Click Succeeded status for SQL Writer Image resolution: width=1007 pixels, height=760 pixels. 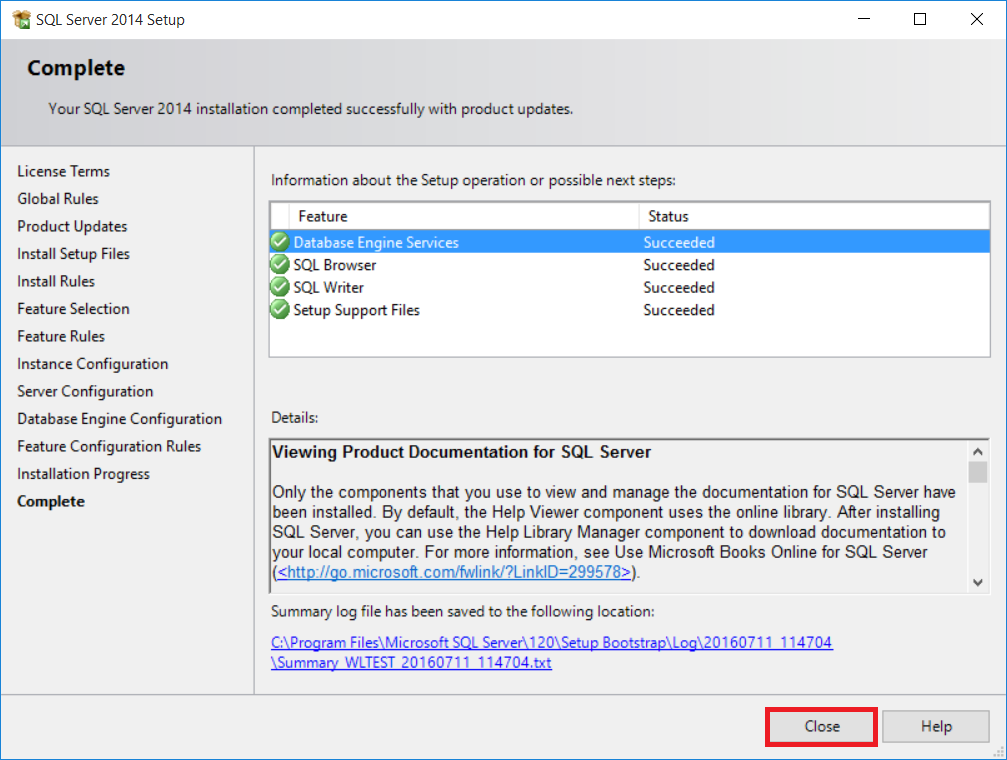(679, 287)
